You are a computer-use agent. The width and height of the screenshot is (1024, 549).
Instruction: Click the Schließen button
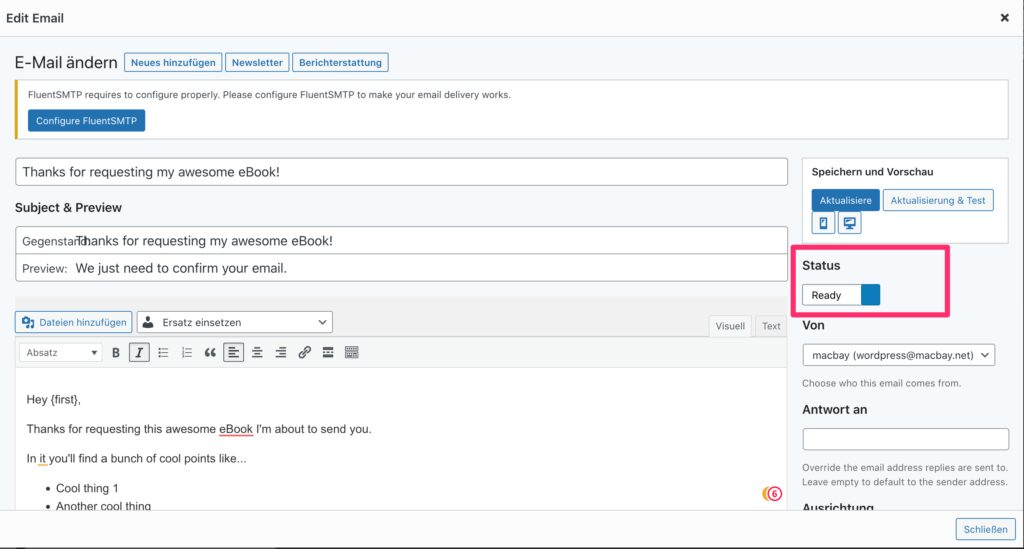click(985, 529)
